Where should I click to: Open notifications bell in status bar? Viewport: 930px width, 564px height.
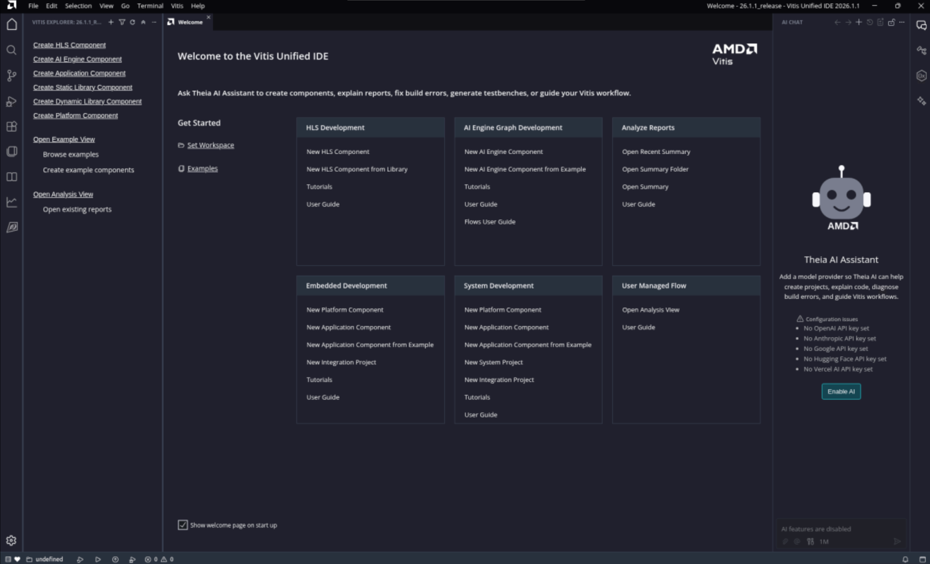tap(905, 559)
